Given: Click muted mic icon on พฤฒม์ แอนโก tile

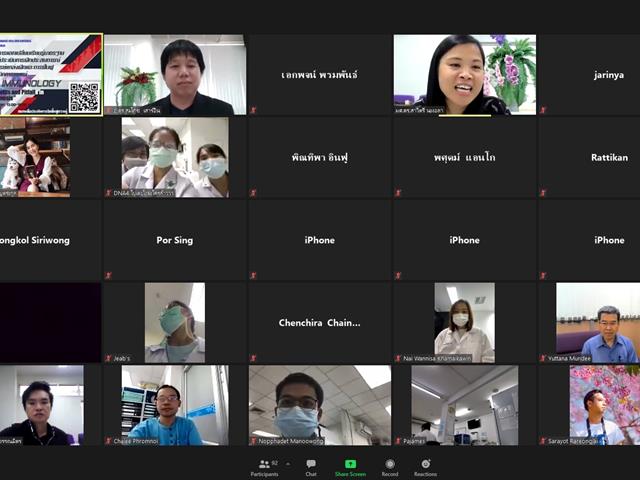Looking at the screenshot, I should (398, 193).
